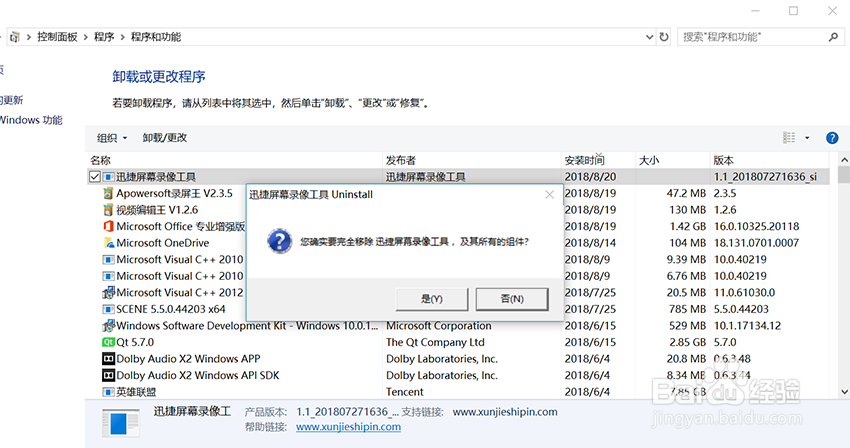This screenshot has height=448, width=850.
Task: Click the refresh button beside the address bar
Action: point(664,37)
